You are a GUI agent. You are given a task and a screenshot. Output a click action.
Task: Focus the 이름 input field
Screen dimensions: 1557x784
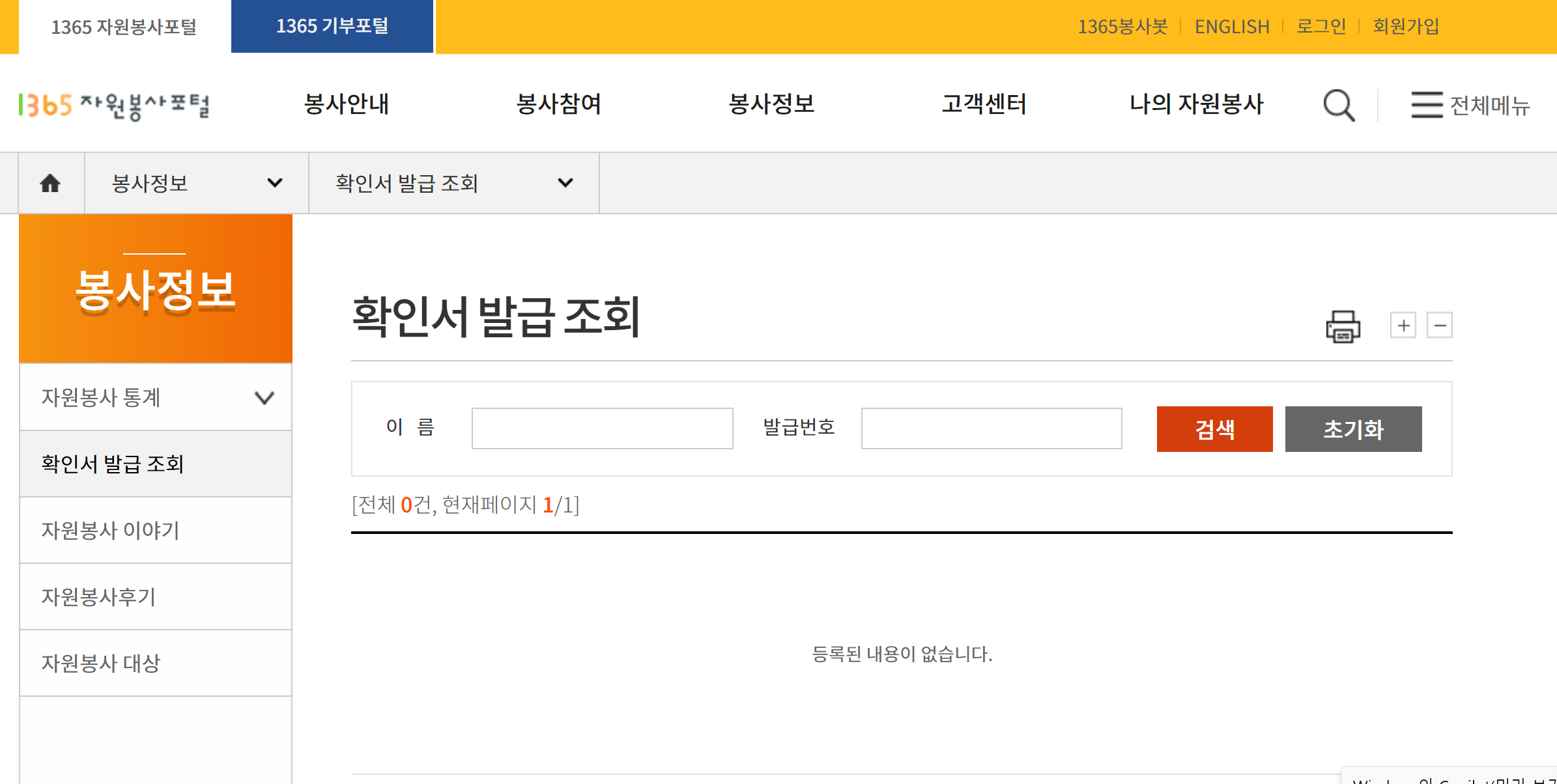coord(602,428)
